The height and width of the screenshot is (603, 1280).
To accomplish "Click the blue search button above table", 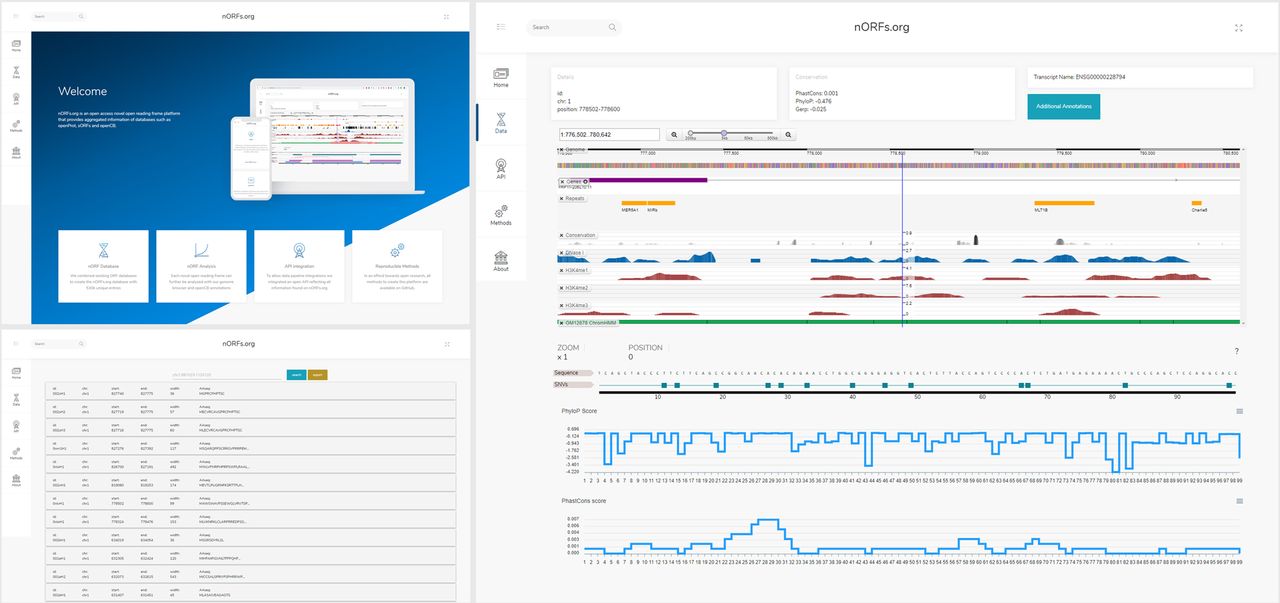I will (x=296, y=375).
